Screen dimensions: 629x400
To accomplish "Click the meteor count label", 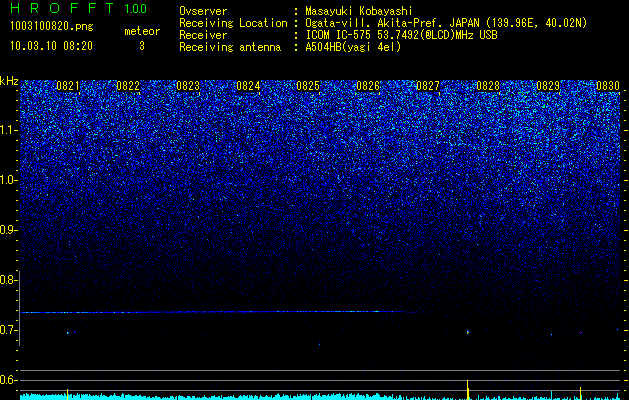I will tap(142, 31).
